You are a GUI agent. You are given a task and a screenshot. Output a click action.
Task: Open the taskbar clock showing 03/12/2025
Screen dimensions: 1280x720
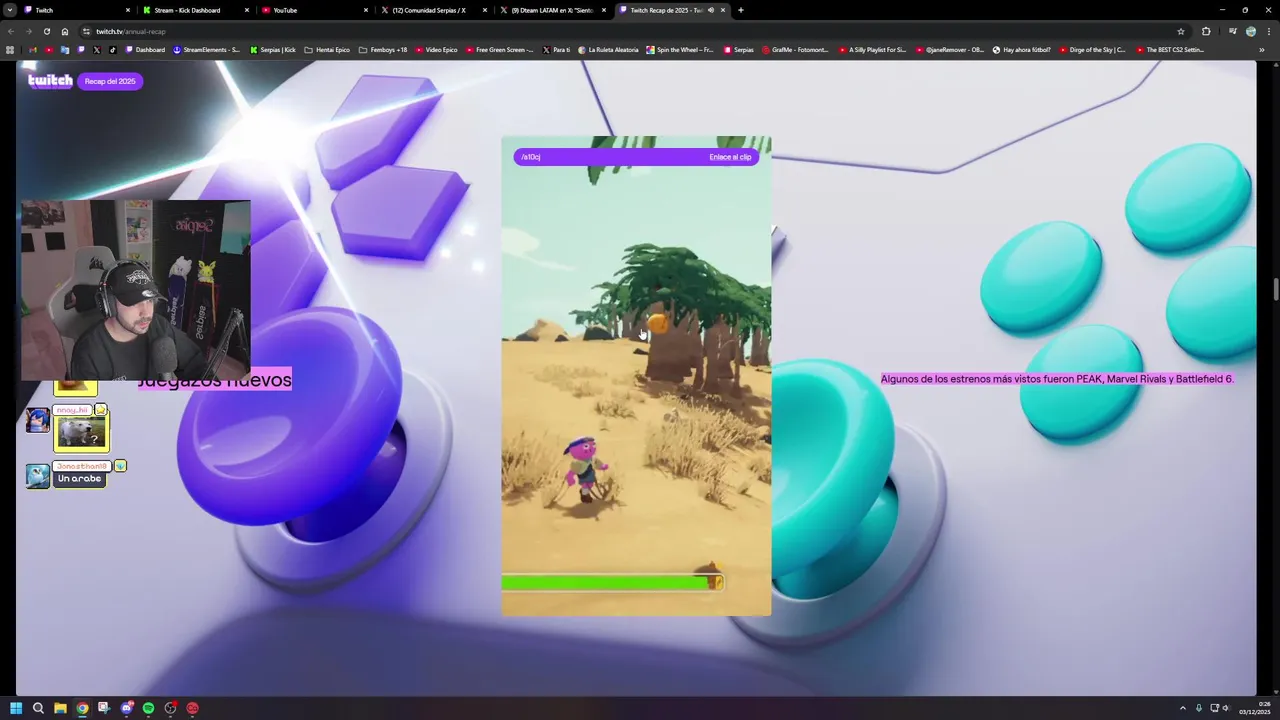click(1254, 708)
